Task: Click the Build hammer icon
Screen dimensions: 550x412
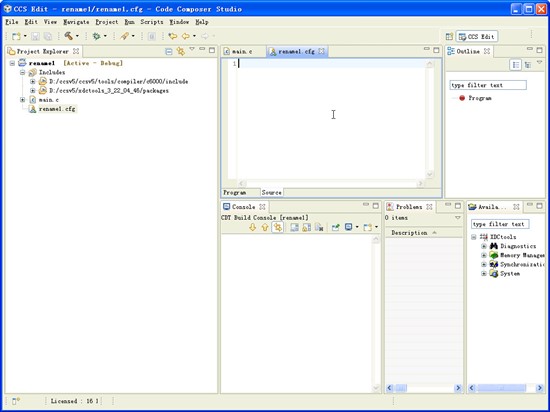Action: (x=69, y=36)
